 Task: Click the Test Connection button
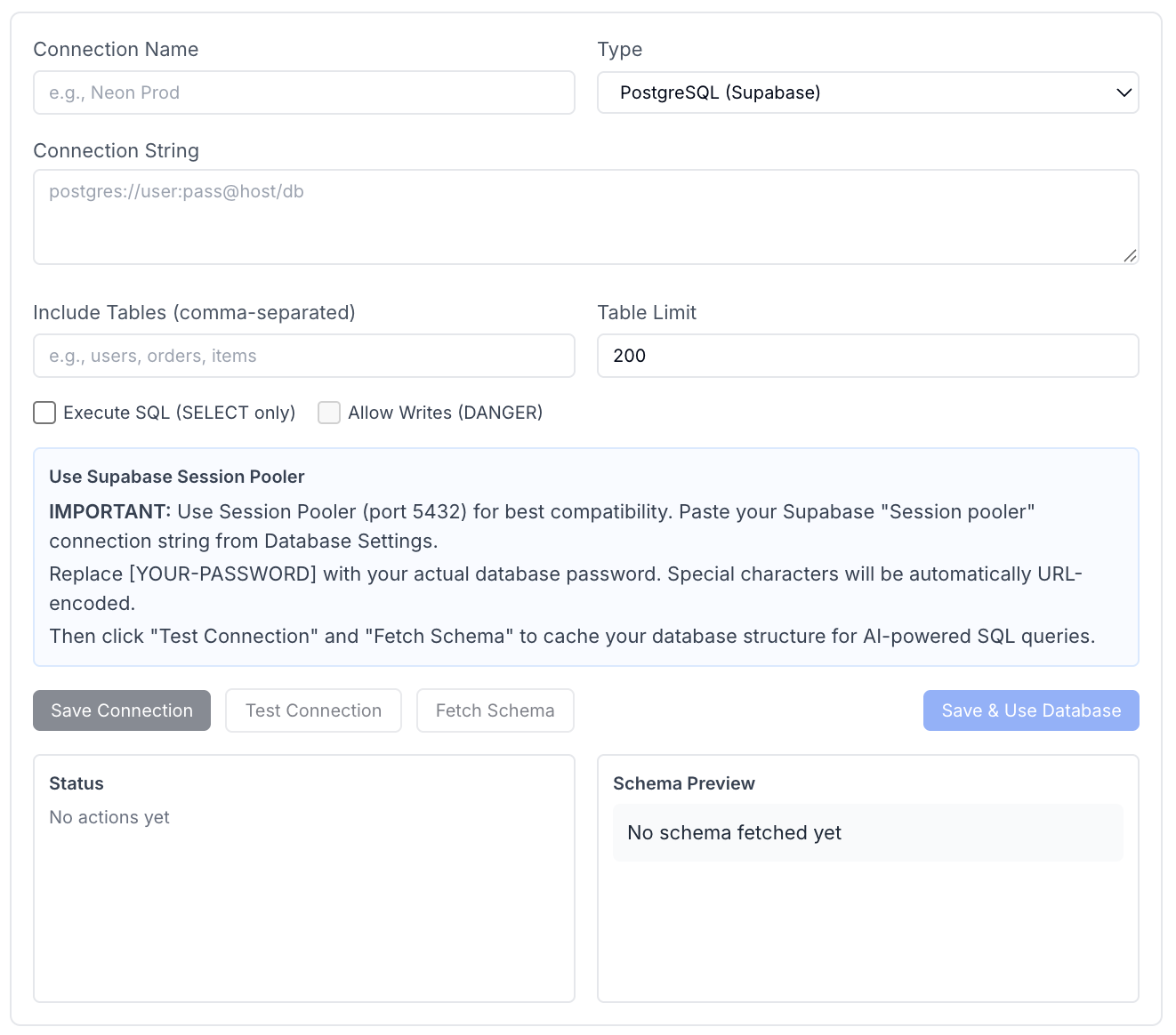pos(313,710)
